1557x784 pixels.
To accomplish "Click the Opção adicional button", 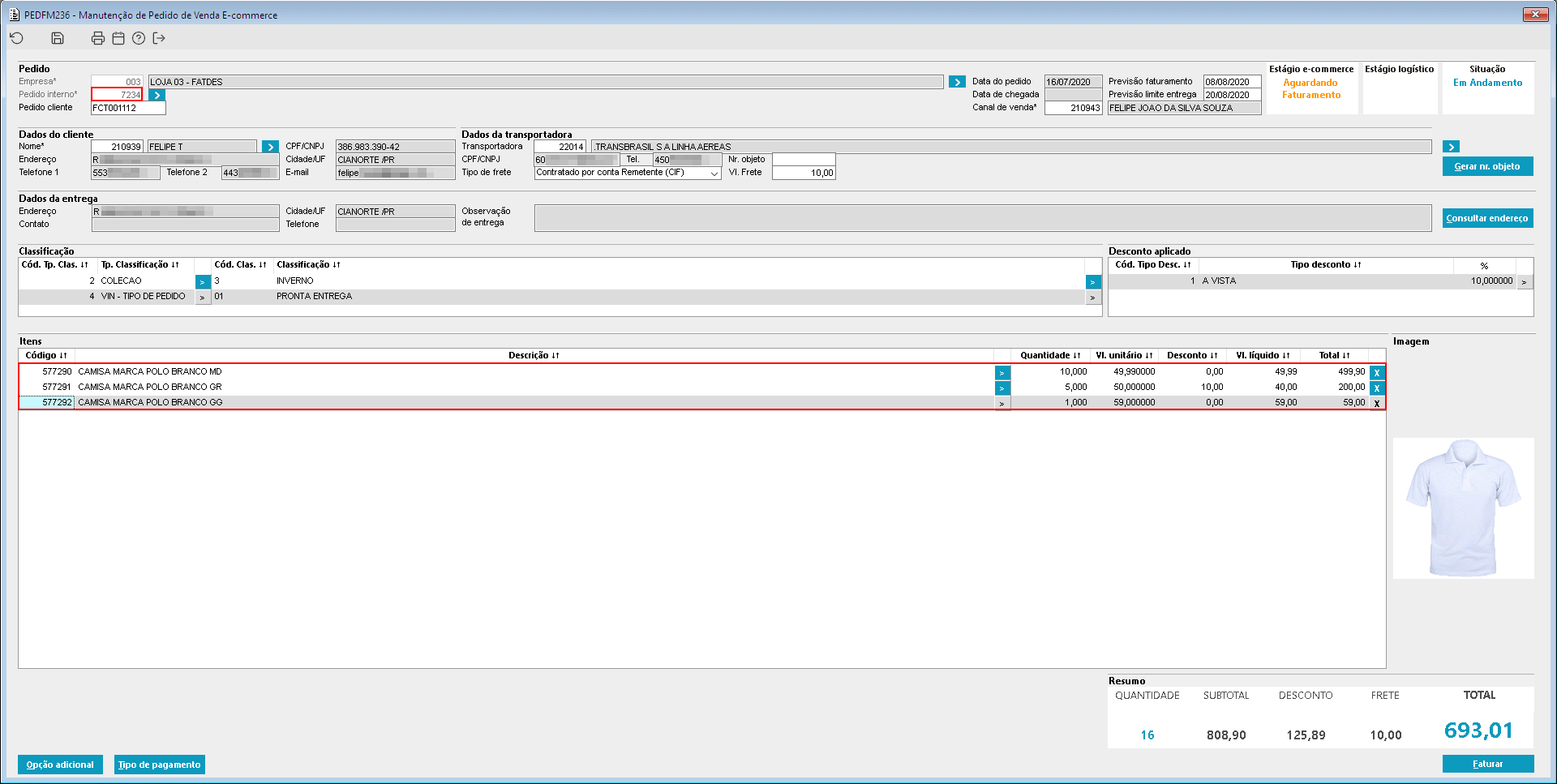I will pyautogui.click(x=60, y=765).
